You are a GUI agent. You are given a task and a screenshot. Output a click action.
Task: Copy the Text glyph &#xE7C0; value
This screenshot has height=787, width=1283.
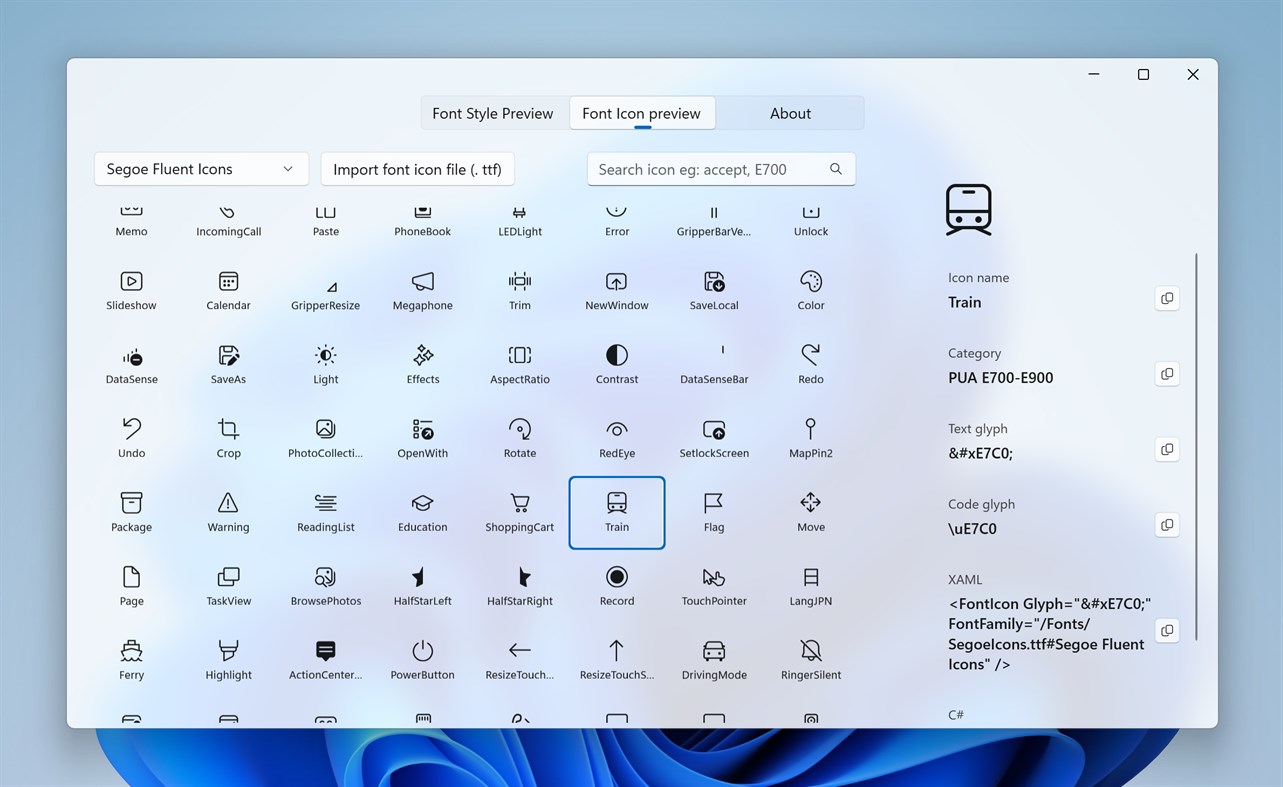pos(1167,449)
